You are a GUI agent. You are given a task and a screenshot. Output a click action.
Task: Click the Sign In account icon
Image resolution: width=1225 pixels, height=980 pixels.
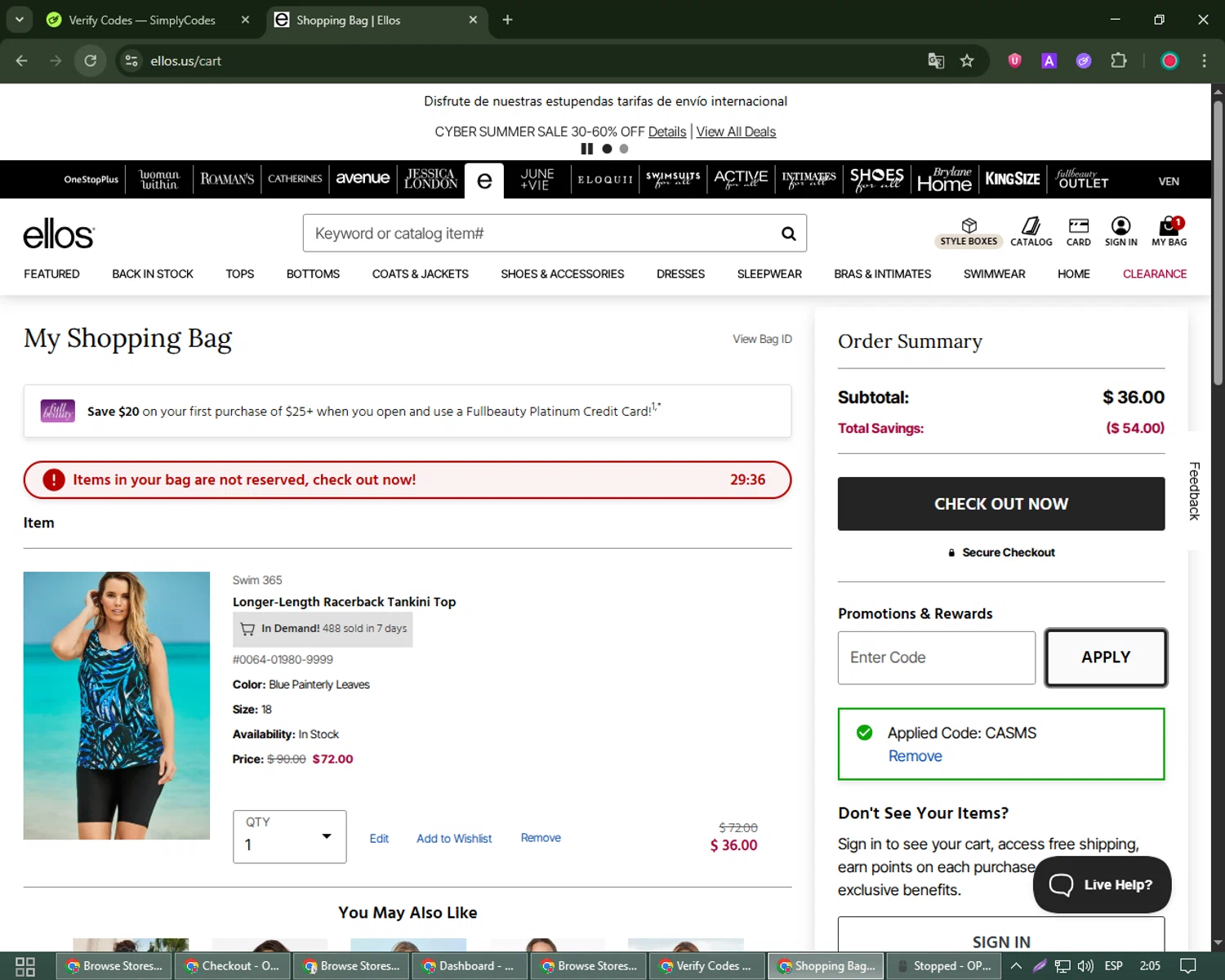coord(1120,232)
